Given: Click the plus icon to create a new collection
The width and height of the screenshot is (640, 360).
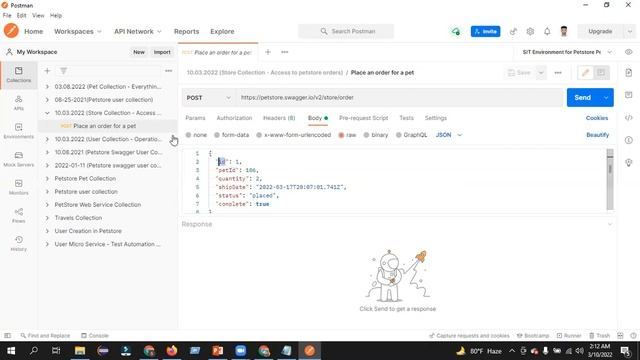Looking at the screenshot, I should coord(47,71).
